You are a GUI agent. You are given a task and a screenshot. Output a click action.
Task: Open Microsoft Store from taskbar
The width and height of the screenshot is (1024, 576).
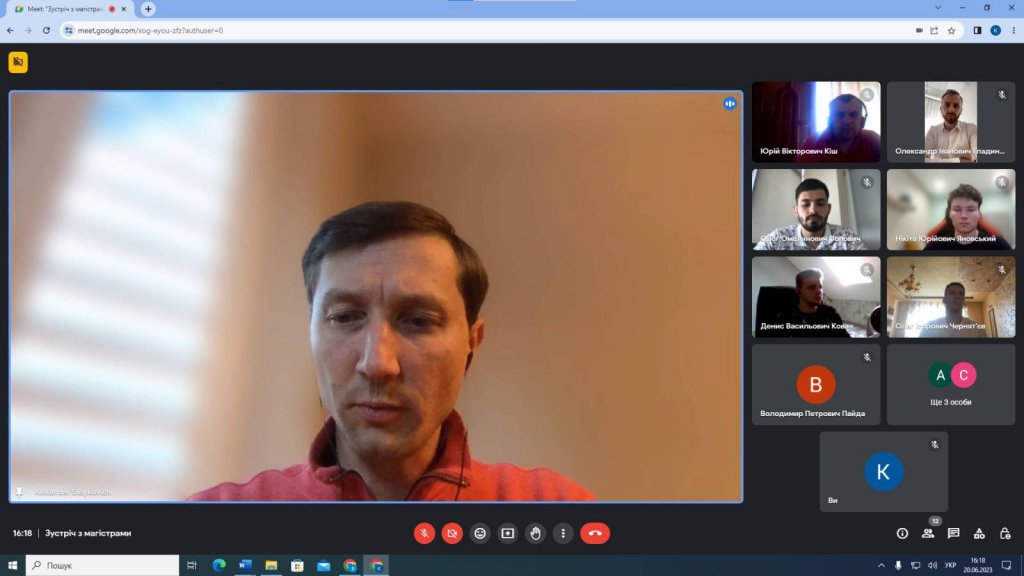[x=297, y=565]
